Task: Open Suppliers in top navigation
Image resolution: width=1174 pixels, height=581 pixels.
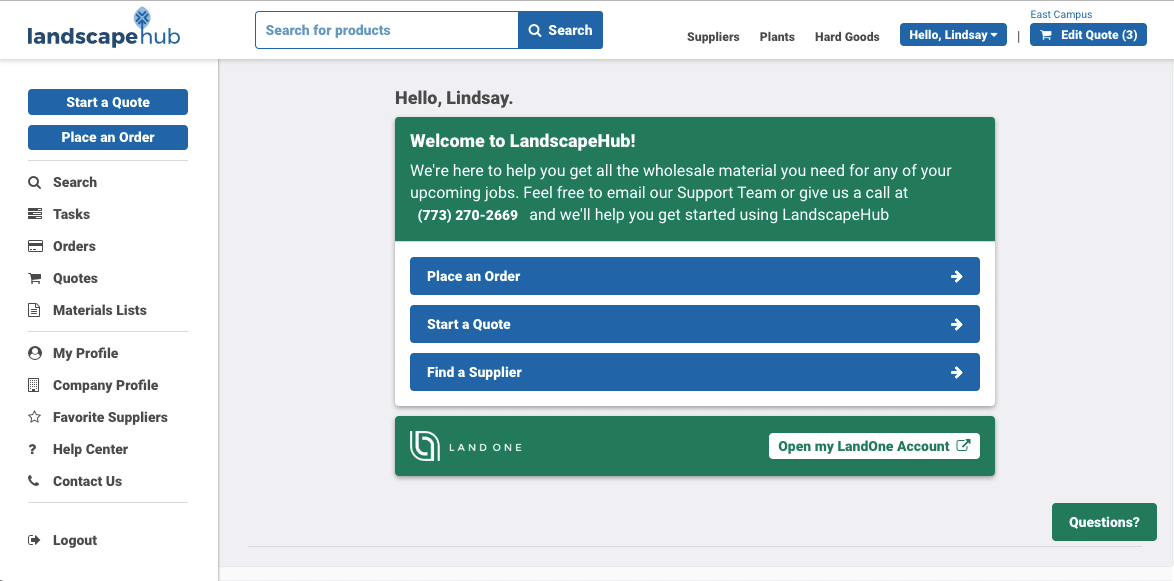Action: [713, 37]
